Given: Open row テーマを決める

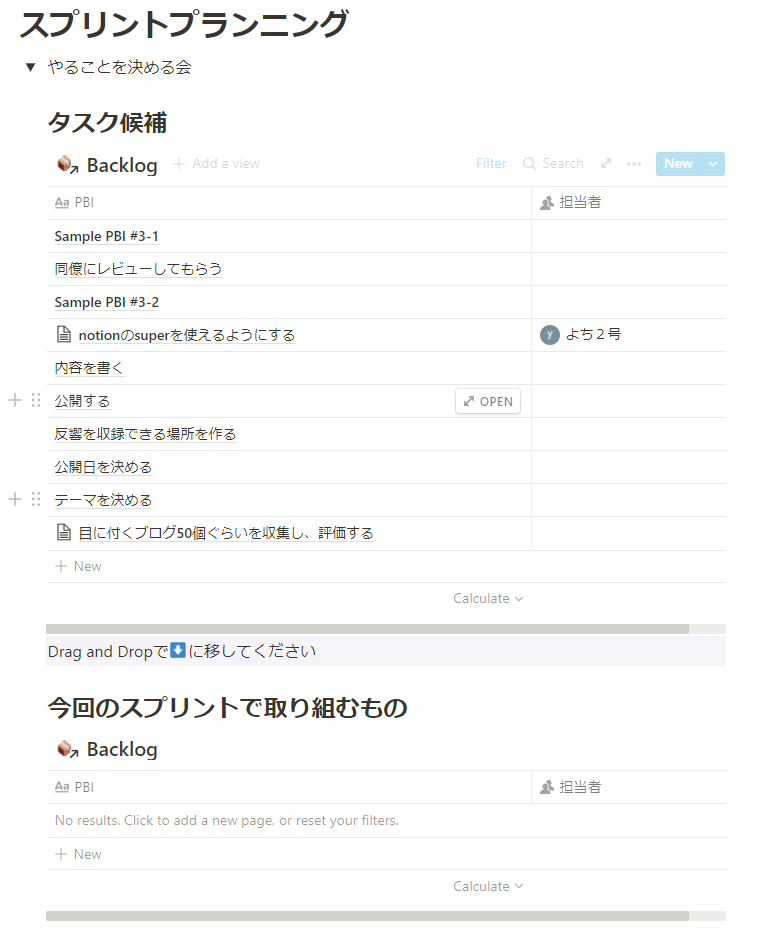Looking at the screenshot, I should 103,500.
